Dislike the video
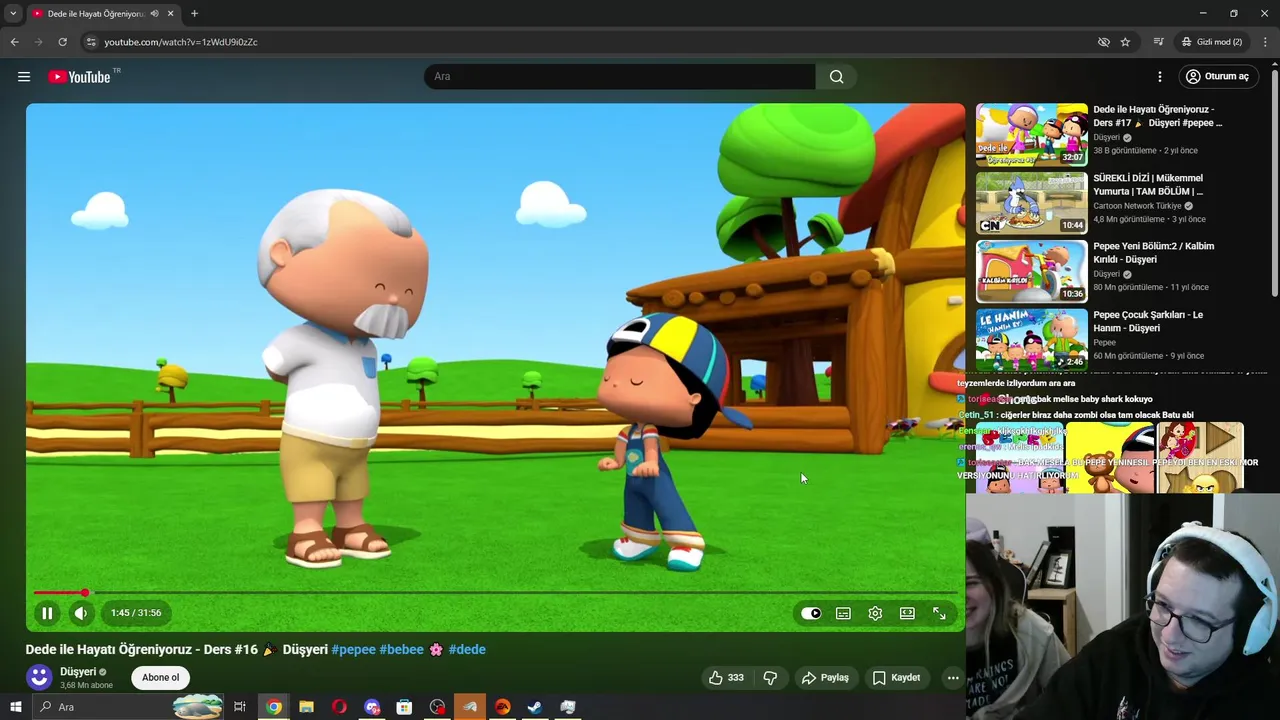Screen dimensions: 1280x720 pos(770,677)
